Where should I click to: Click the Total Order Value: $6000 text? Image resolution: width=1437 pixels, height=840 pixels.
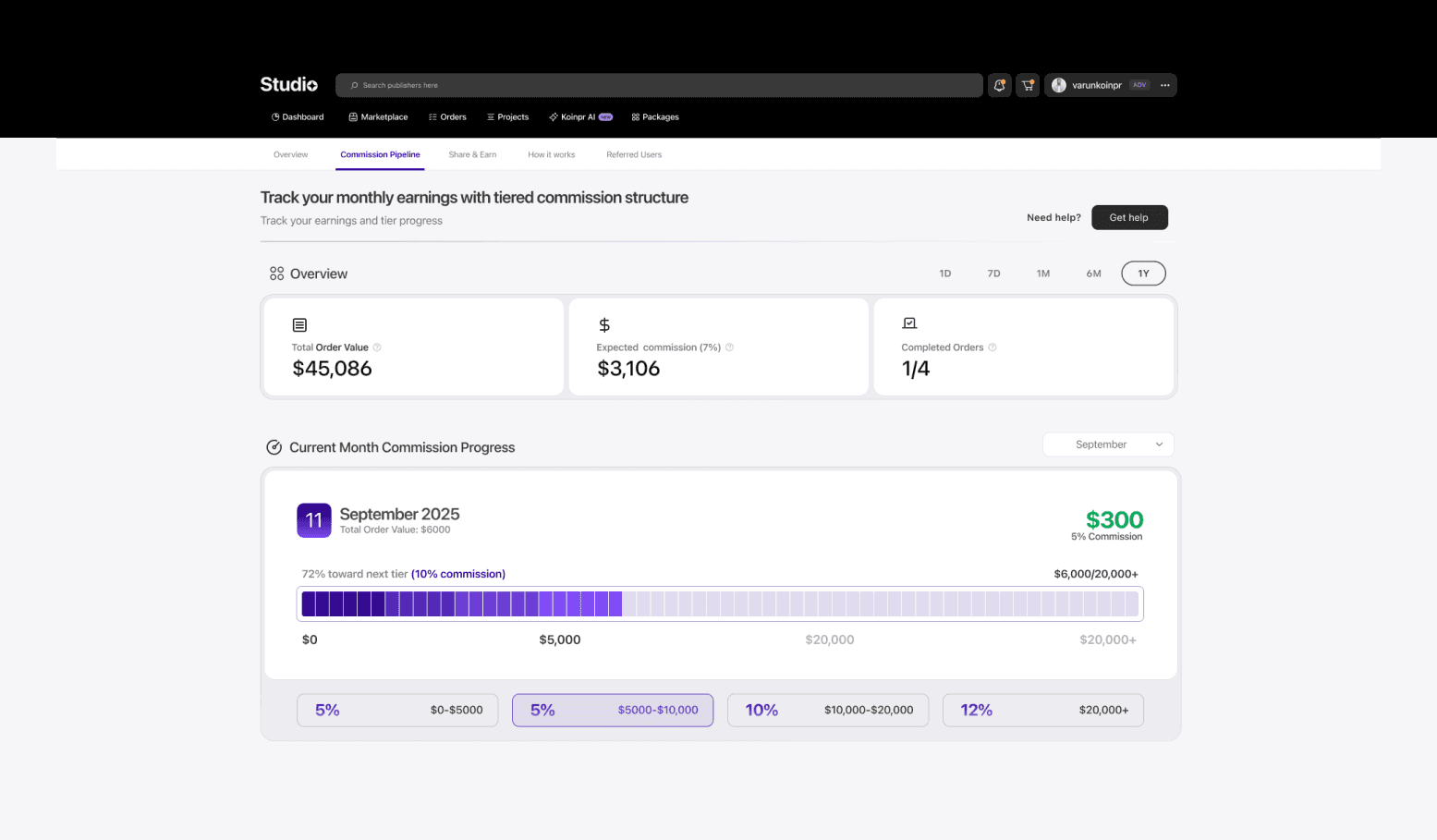395,530
